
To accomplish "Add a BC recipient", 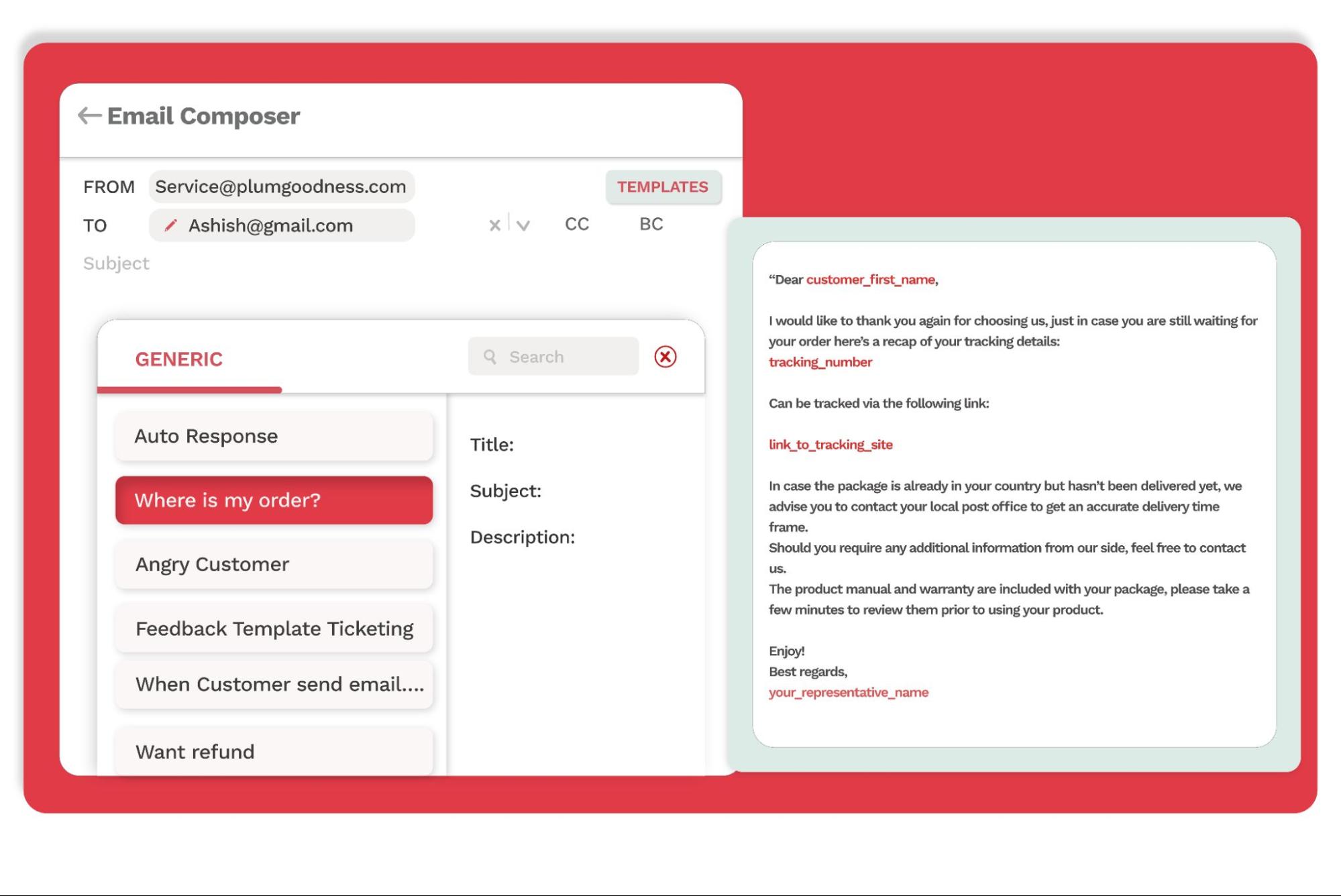I will click(x=651, y=224).
